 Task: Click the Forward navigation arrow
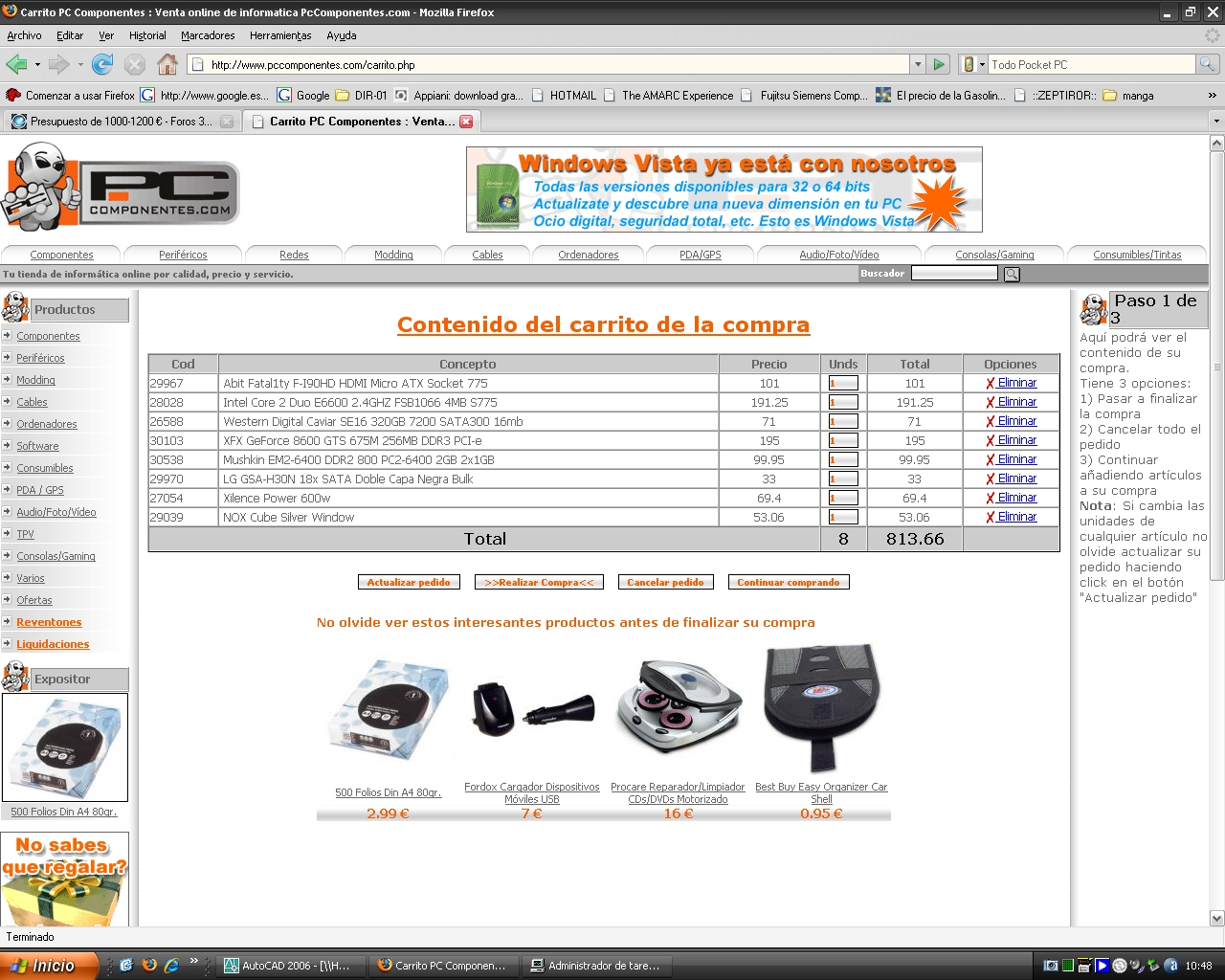[x=58, y=65]
